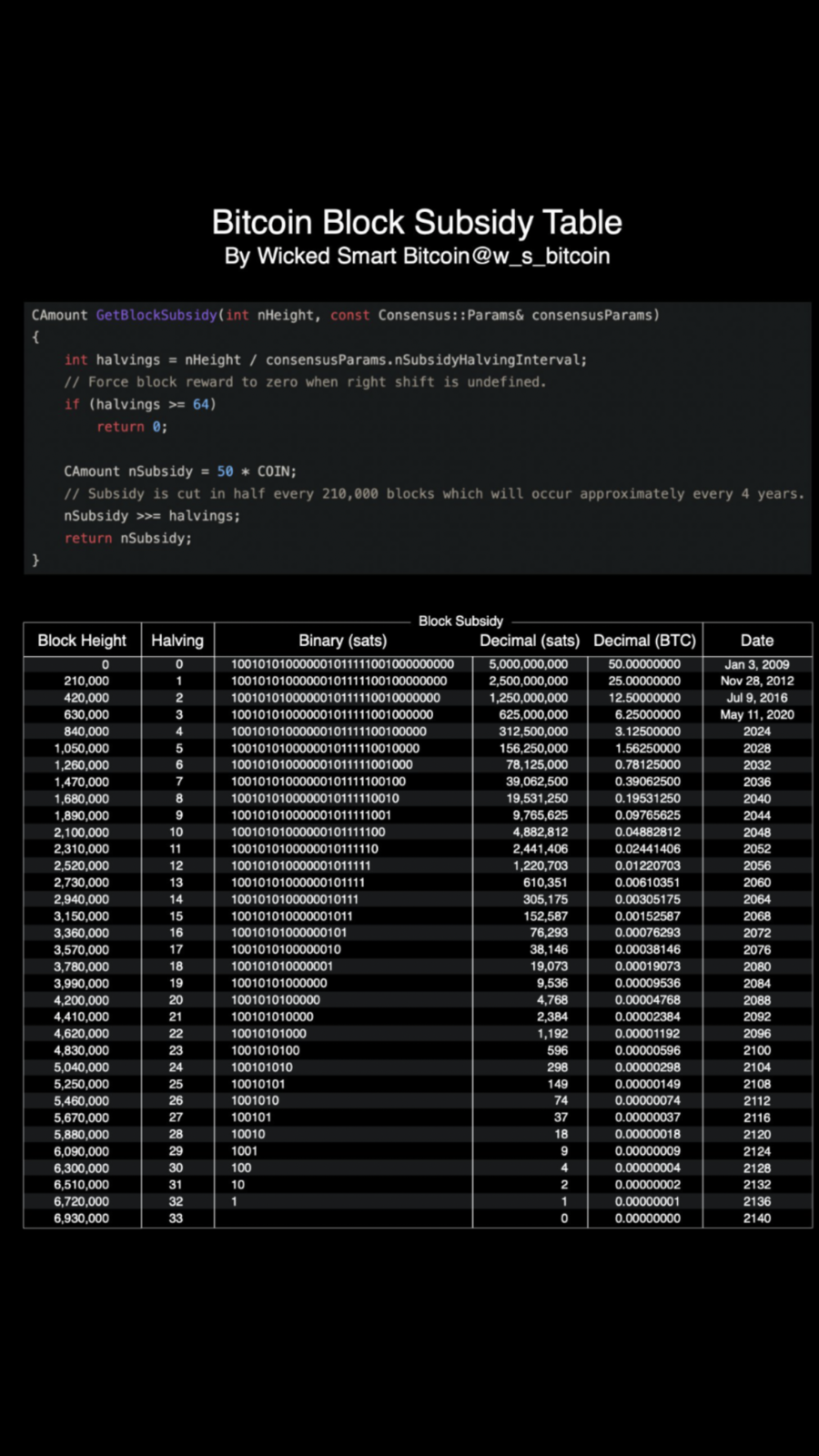Select the "1,250,000,000" sats cell
The height and width of the screenshot is (1456, 819).
tap(529, 698)
